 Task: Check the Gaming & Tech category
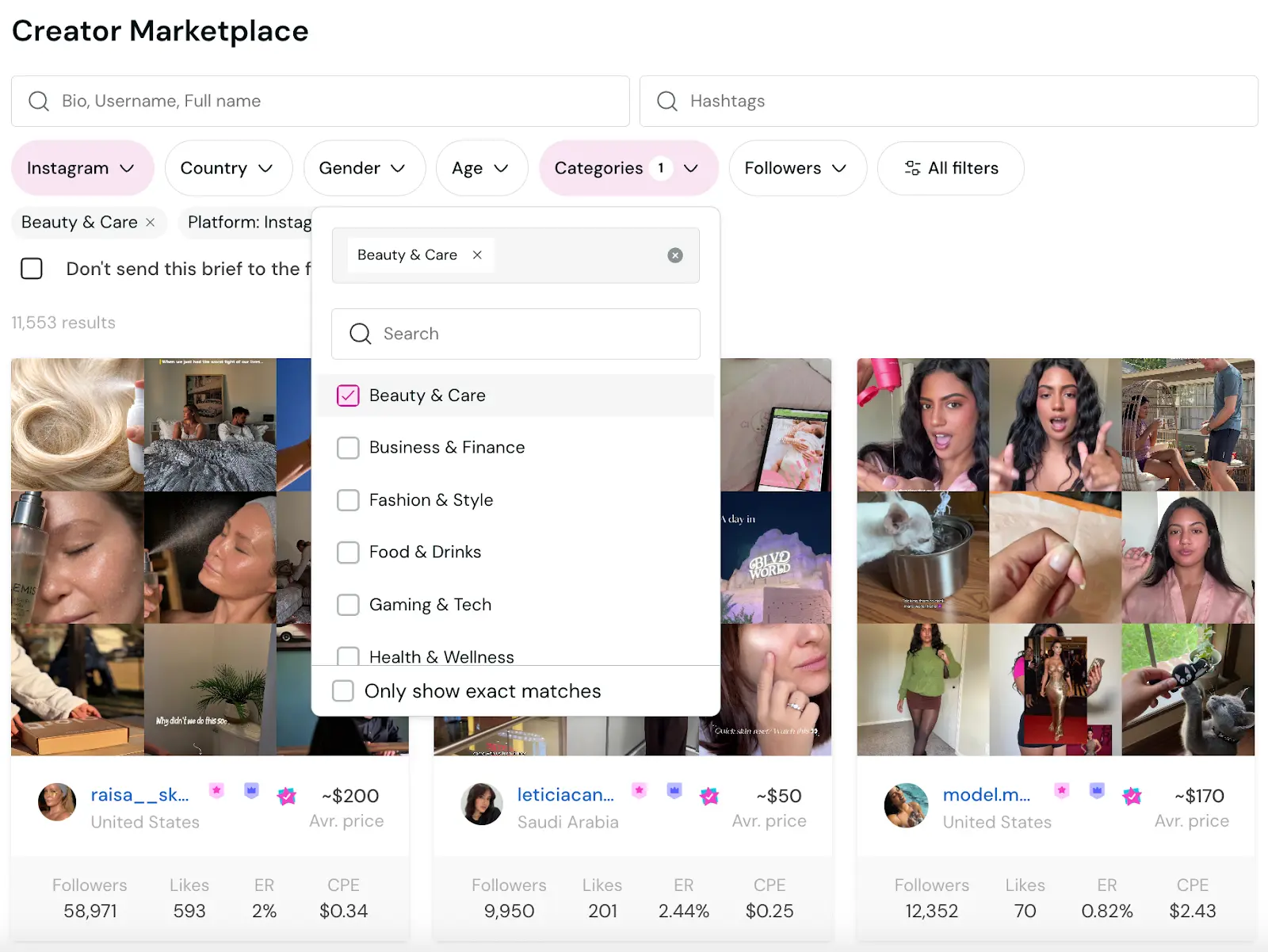pyautogui.click(x=347, y=604)
